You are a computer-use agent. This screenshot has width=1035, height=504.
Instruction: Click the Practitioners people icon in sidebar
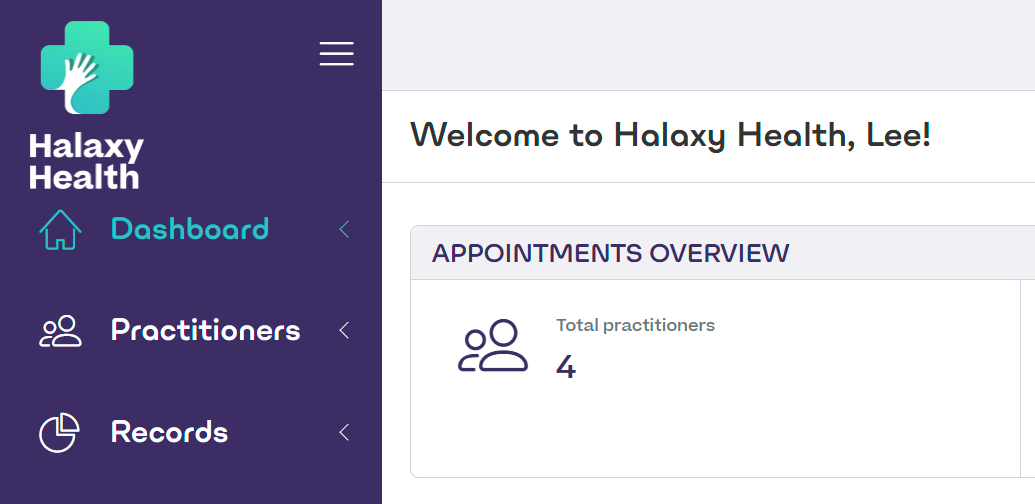point(60,331)
